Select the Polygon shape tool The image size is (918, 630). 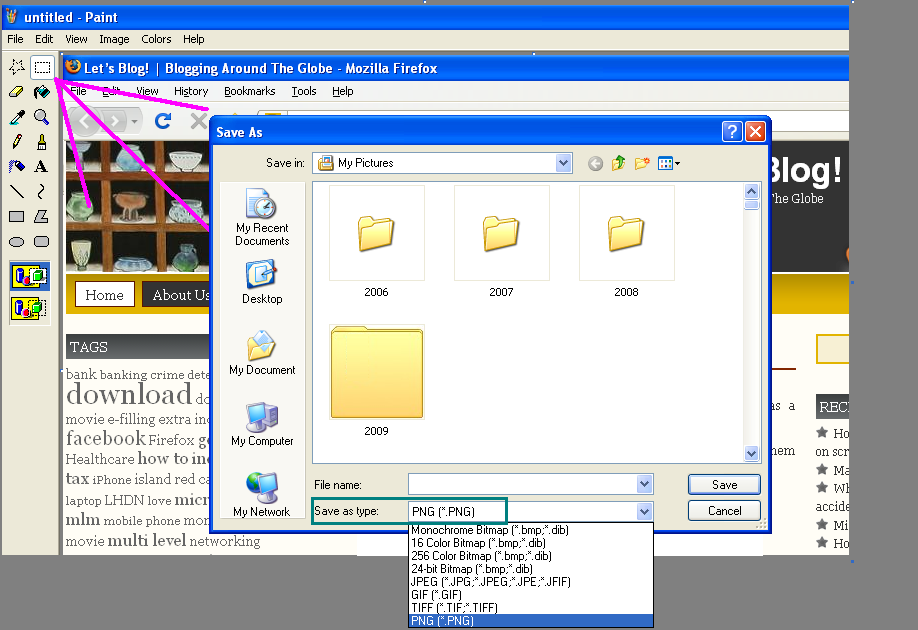click(42, 217)
